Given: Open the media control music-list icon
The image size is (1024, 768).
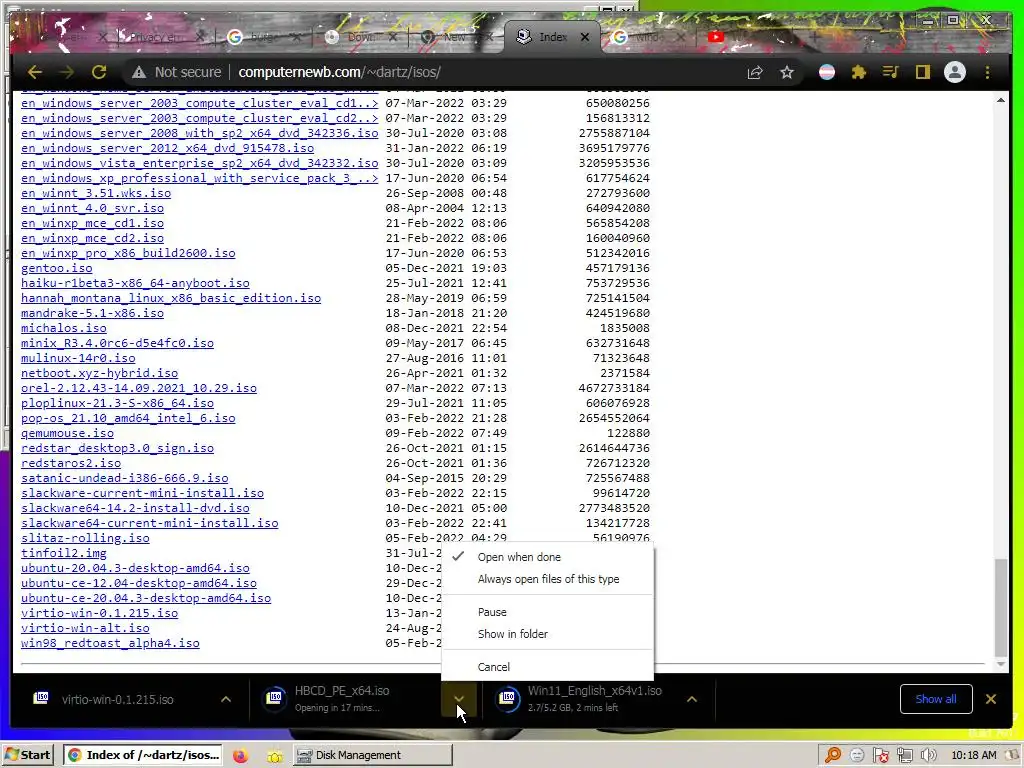Looking at the screenshot, I should [891, 72].
